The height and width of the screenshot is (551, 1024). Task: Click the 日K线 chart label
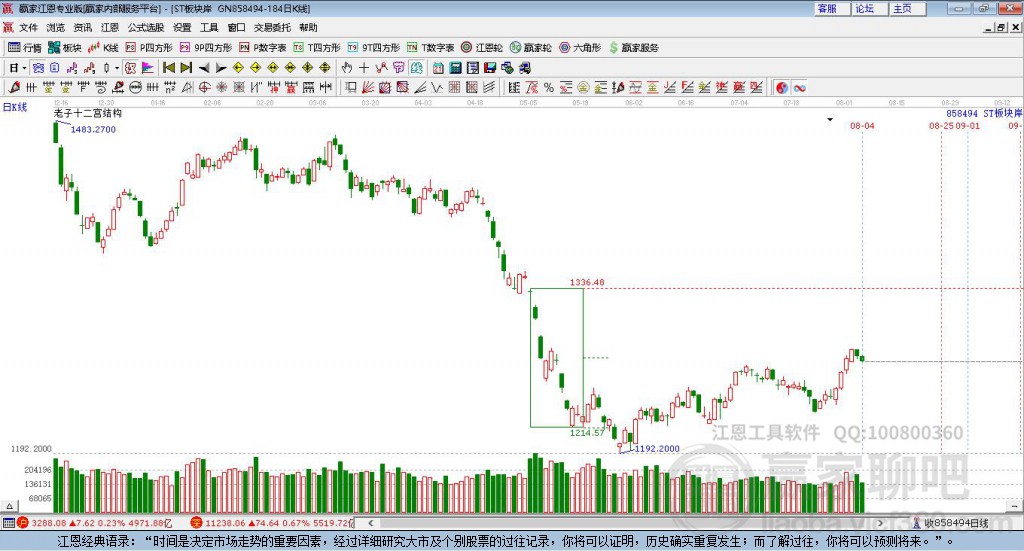[x=14, y=107]
